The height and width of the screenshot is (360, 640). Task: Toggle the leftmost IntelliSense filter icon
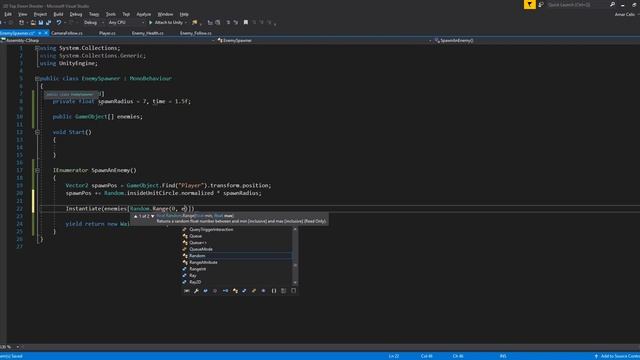[x=187, y=291]
